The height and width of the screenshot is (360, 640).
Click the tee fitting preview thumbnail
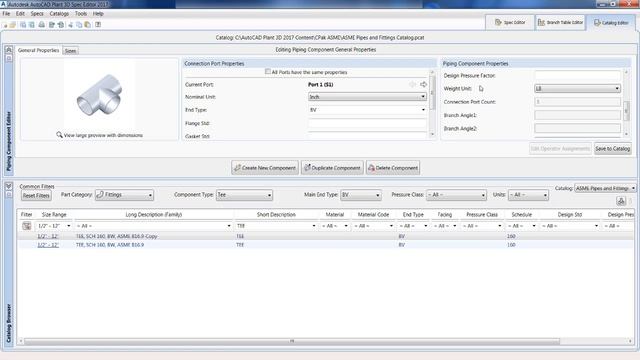(x=99, y=95)
